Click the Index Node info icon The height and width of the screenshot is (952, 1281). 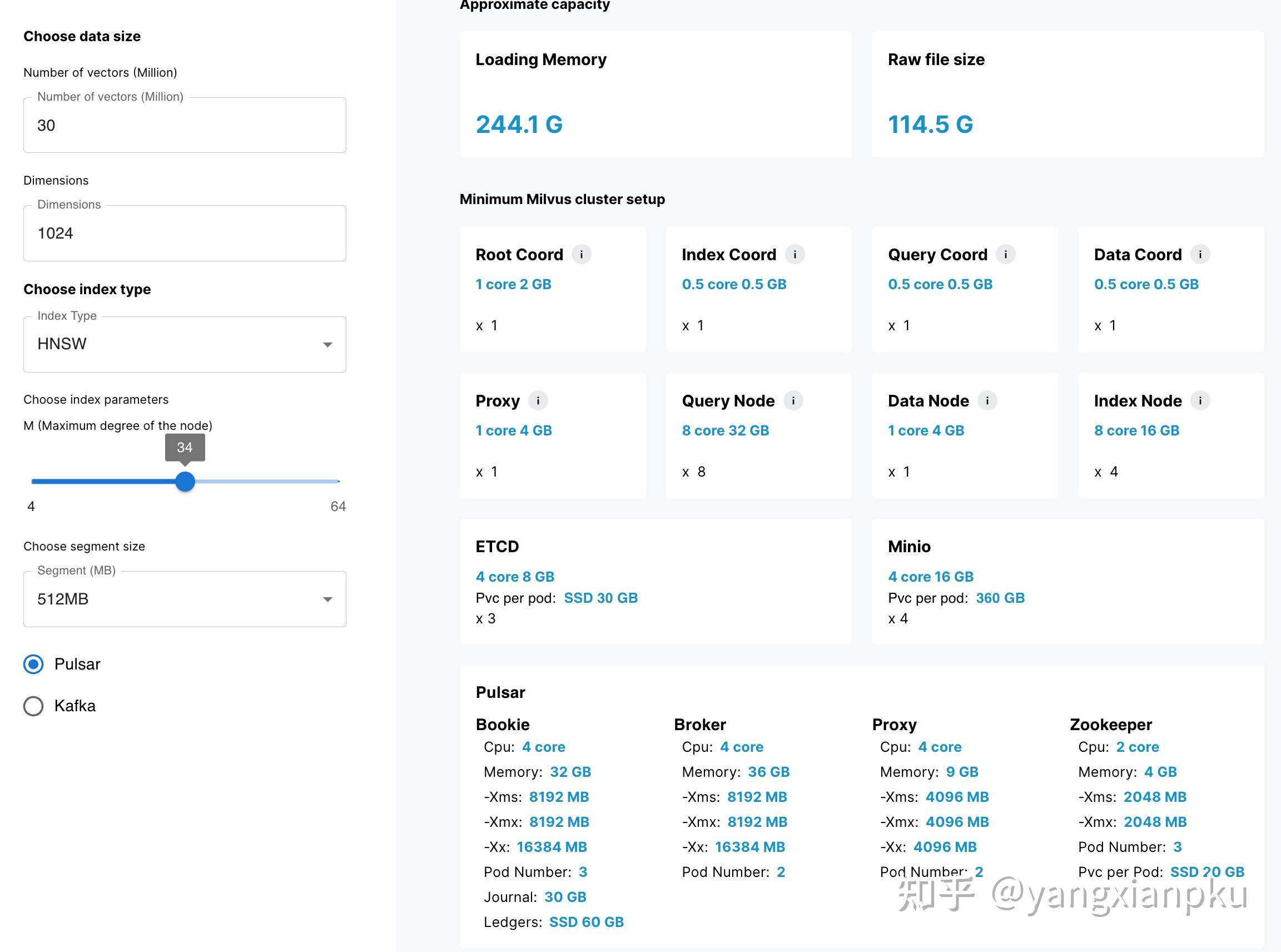point(1200,400)
